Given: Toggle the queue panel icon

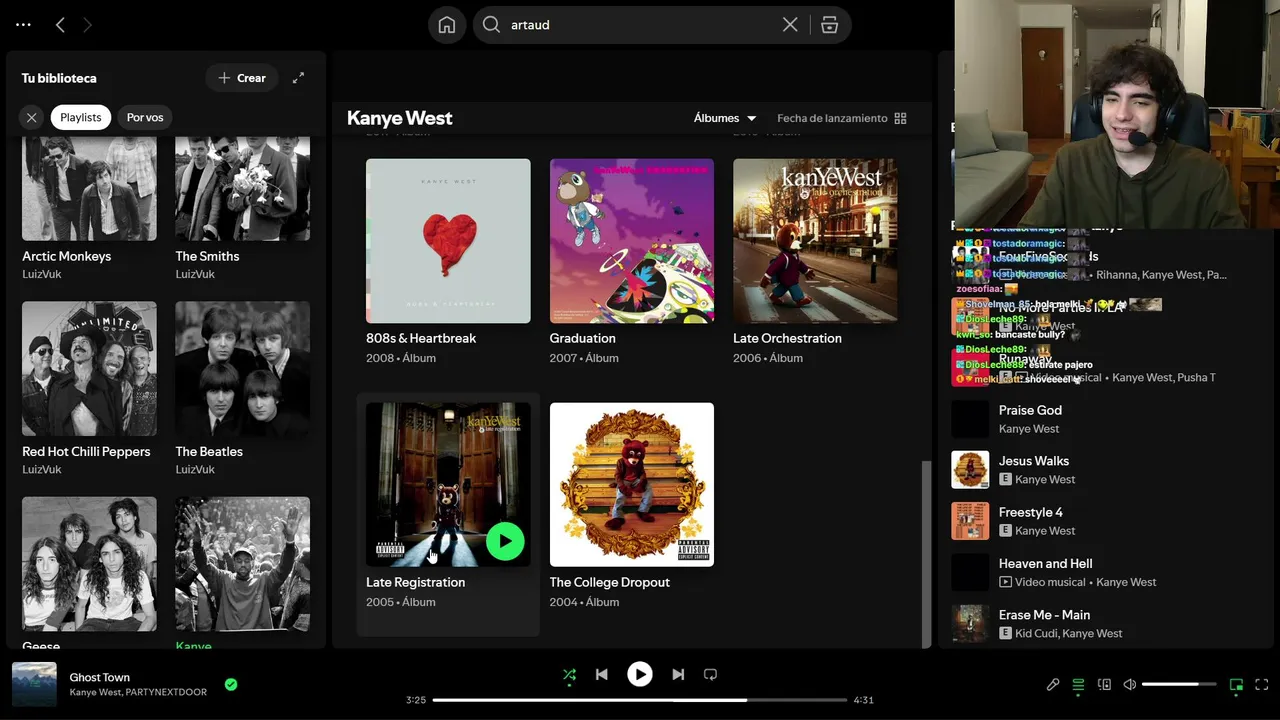Looking at the screenshot, I should (1078, 685).
